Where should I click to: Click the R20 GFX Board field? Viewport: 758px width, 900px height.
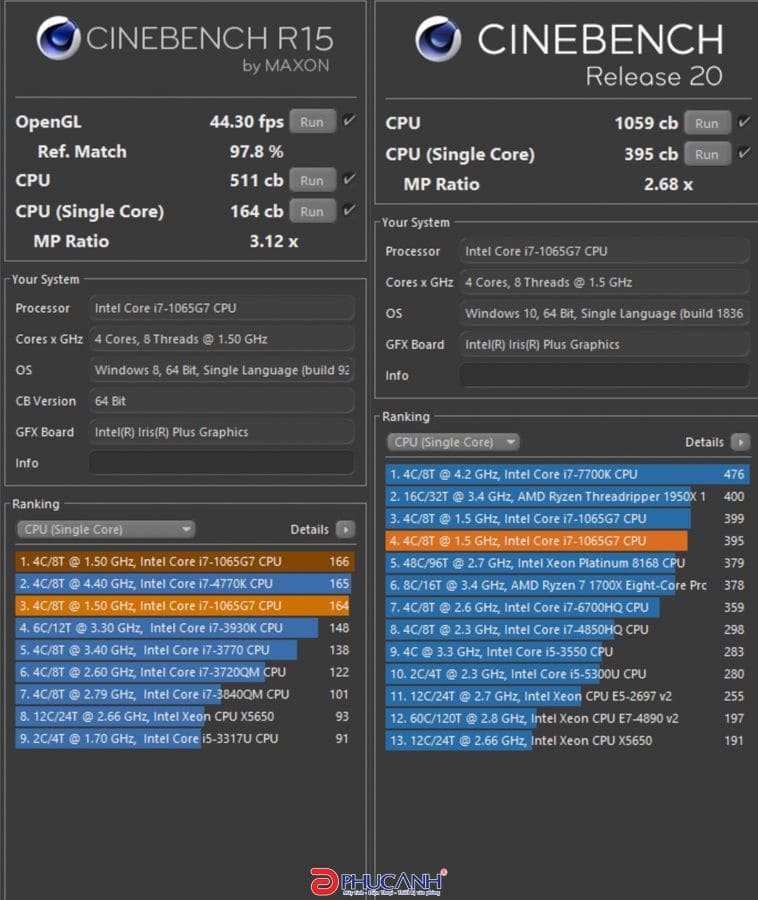tap(604, 344)
